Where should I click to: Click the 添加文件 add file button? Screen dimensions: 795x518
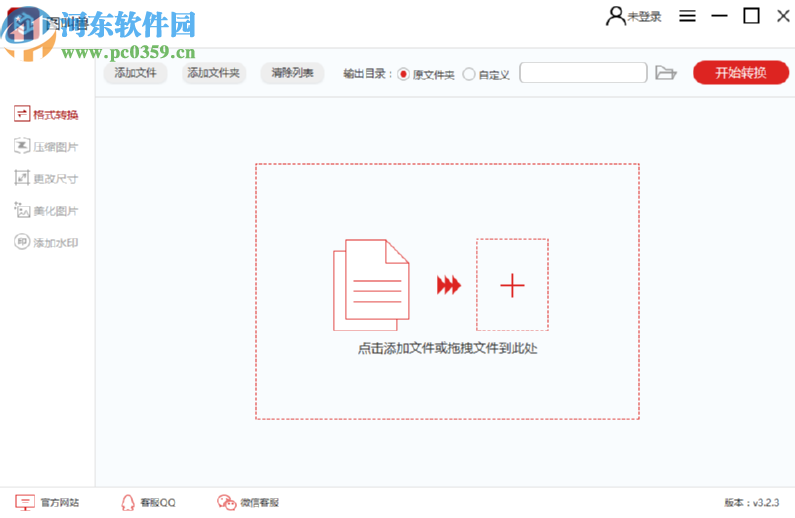tap(135, 73)
